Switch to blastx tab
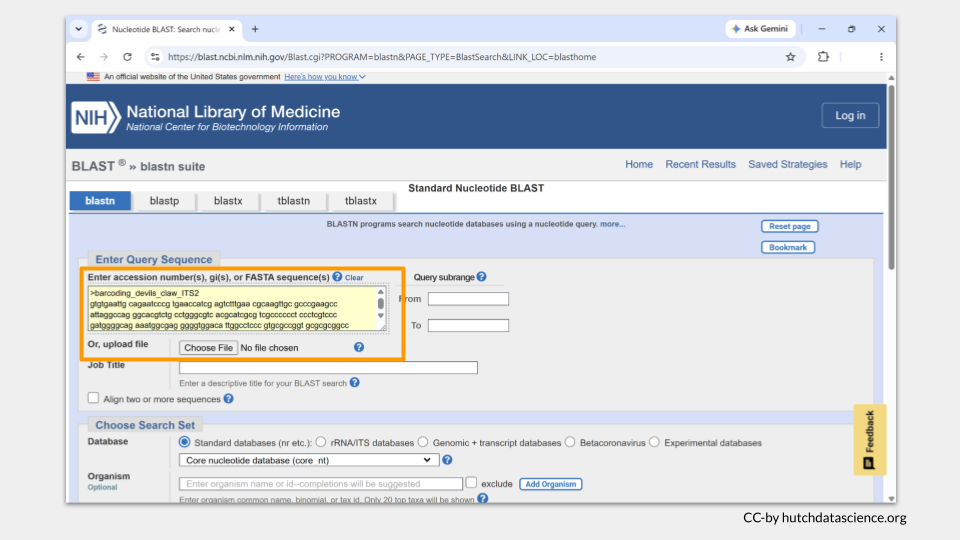 pos(228,201)
